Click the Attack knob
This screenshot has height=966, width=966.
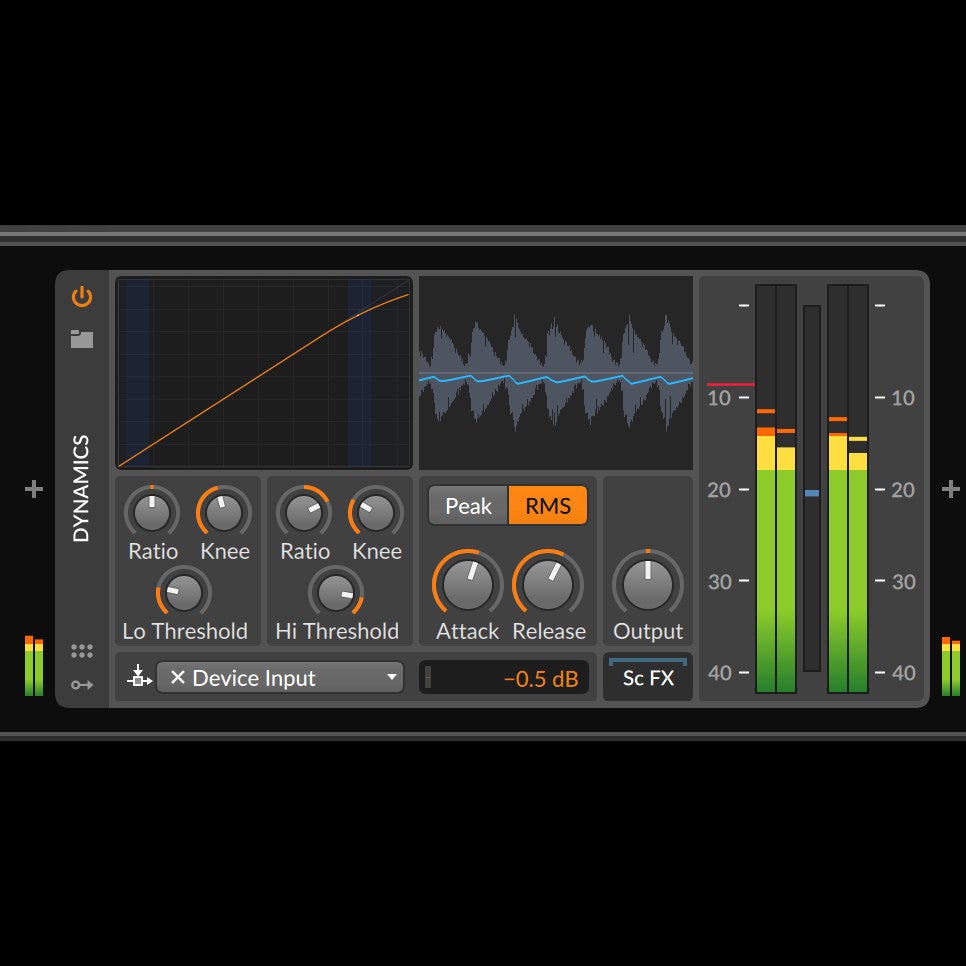click(x=468, y=584)
